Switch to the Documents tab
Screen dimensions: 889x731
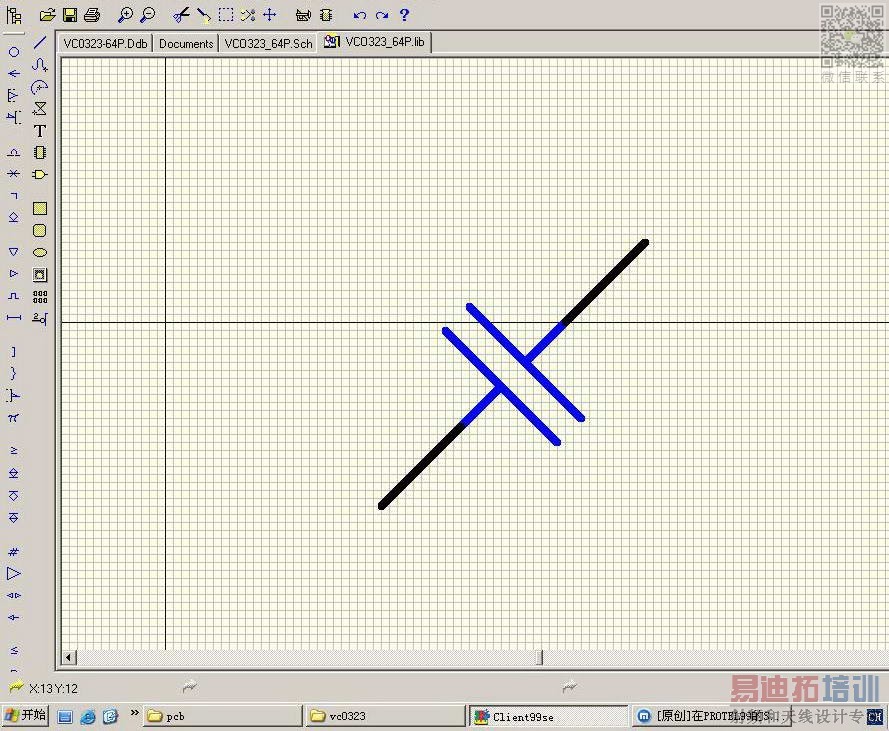point(186,44)
